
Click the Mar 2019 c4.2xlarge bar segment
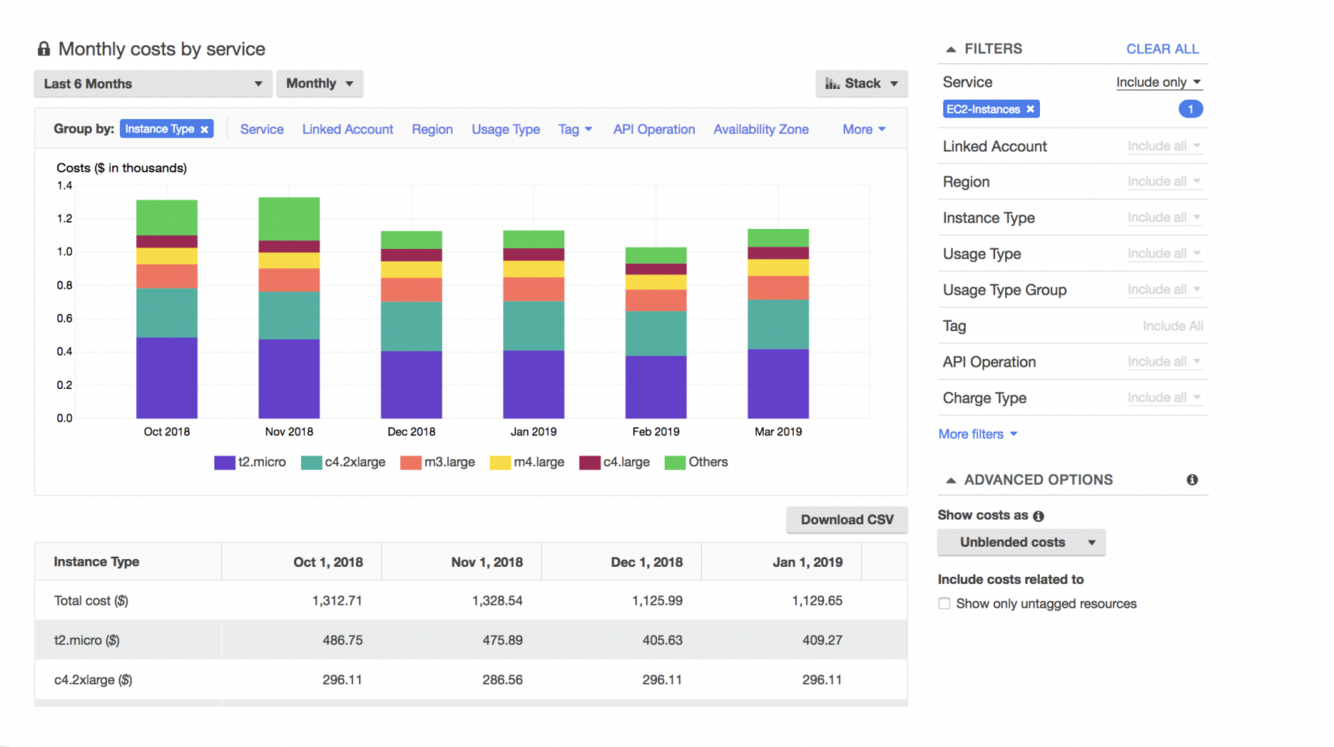778,325
